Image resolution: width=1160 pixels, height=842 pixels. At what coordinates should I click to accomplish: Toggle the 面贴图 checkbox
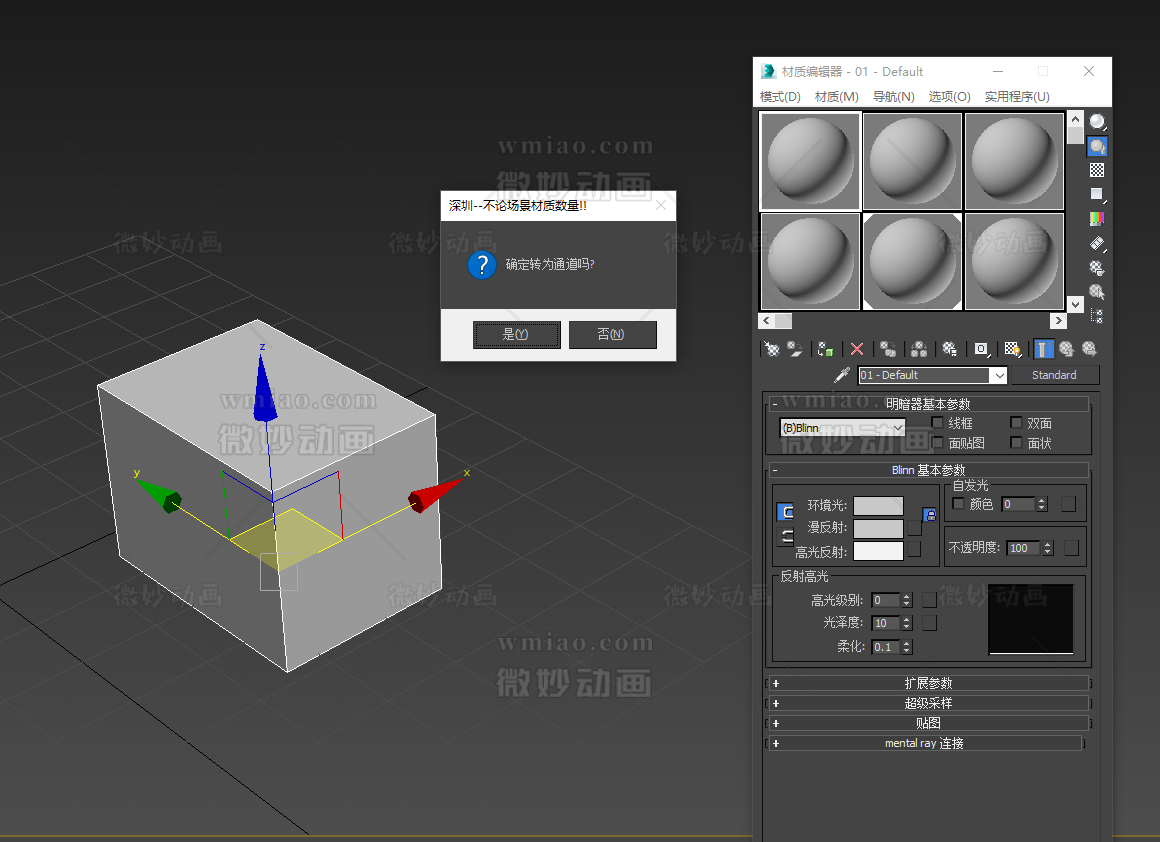(938, 444)
